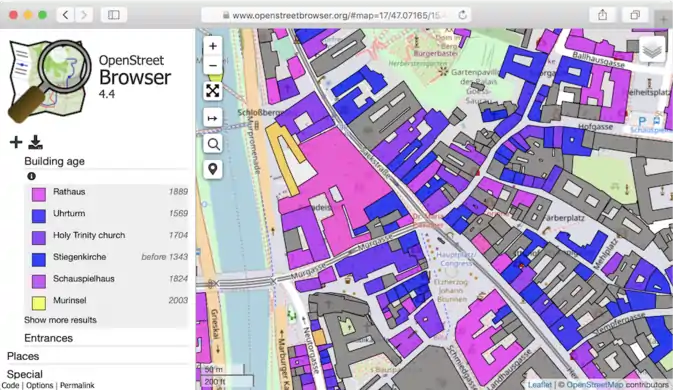The width and height of the screenshot is (673, 390).
Task: Zoom in on the map
Action: pos(213,46)
